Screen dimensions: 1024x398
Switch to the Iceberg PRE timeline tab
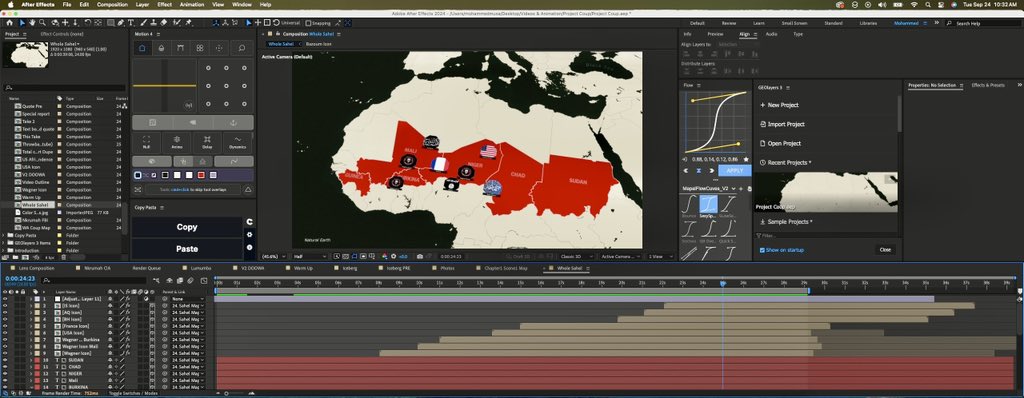tap(397, 268)
